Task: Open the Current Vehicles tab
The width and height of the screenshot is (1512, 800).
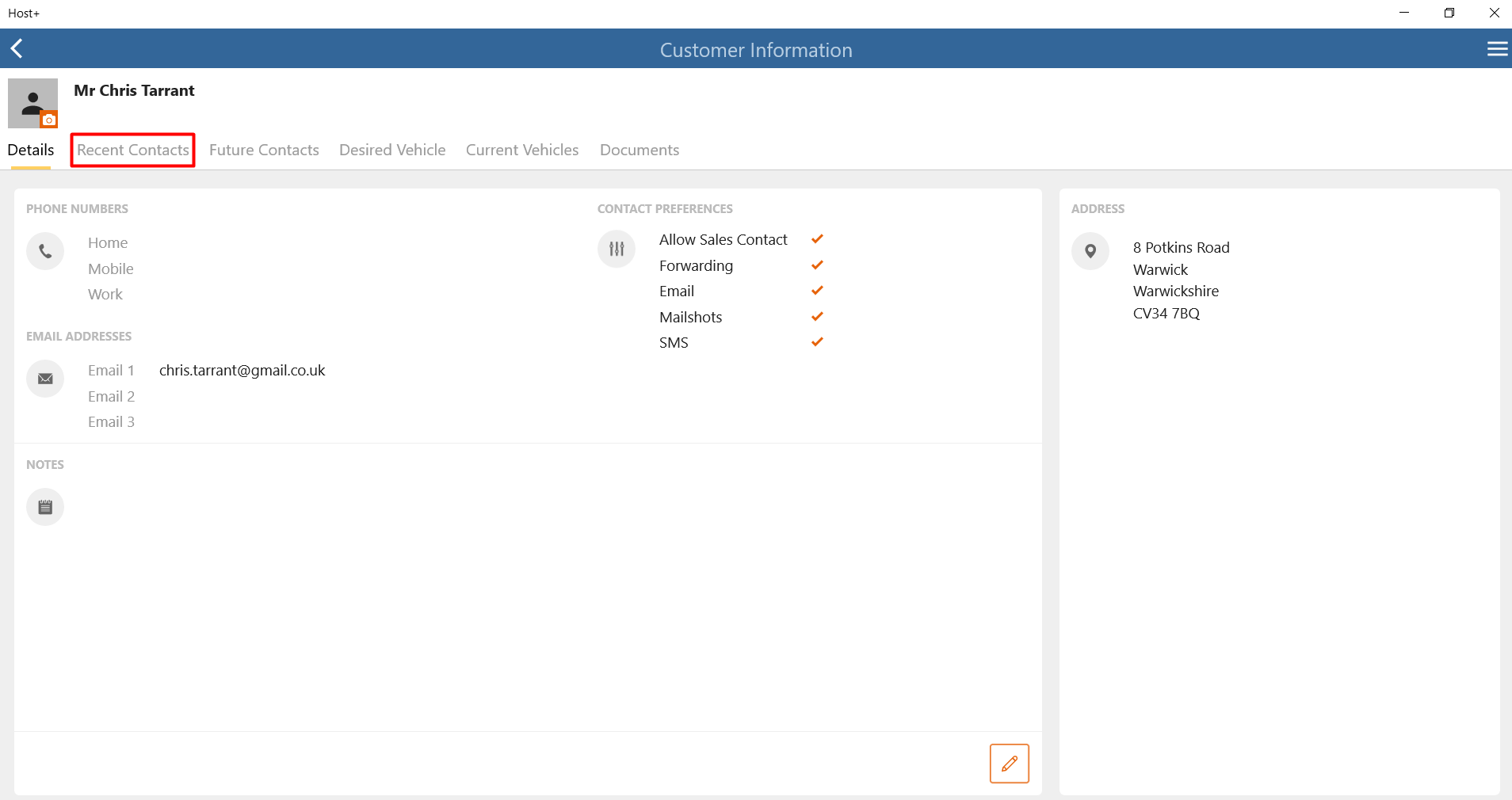Action: tap(522, 150)
